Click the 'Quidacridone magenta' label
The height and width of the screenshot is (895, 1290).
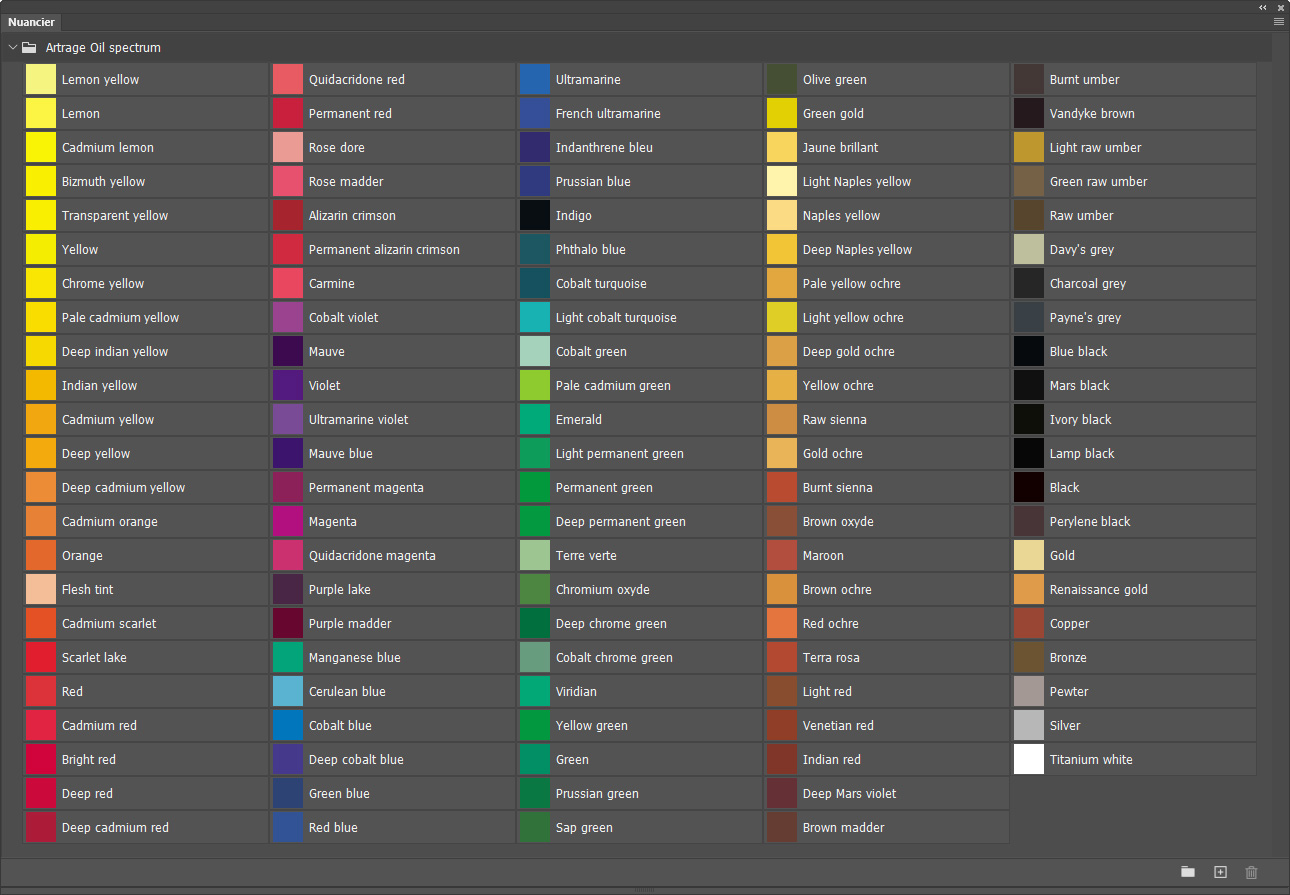point(372,556)
